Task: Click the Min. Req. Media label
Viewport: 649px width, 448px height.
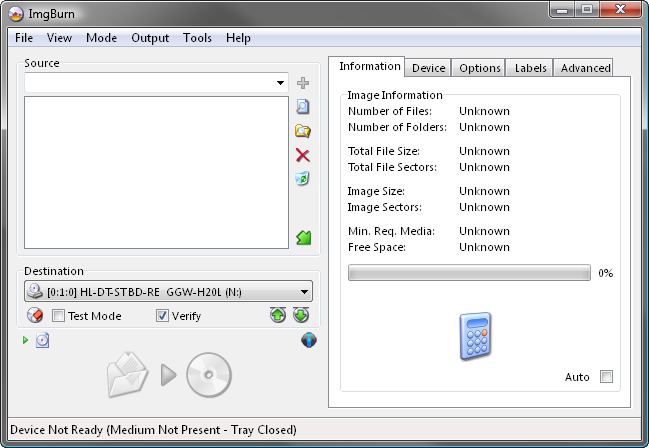Action: [391, 231]
